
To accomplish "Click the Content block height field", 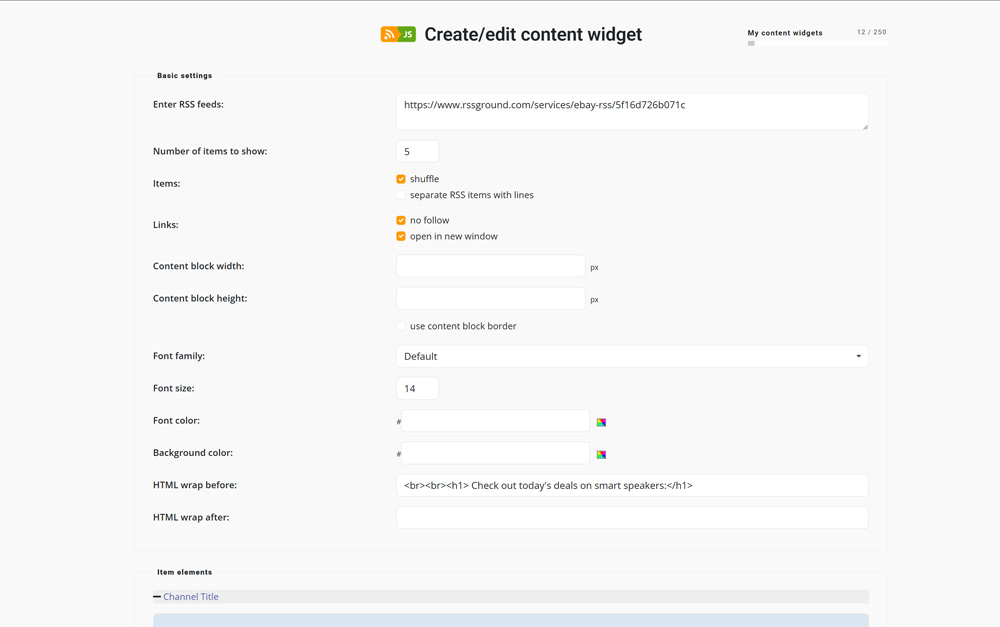I will [490, 298].
